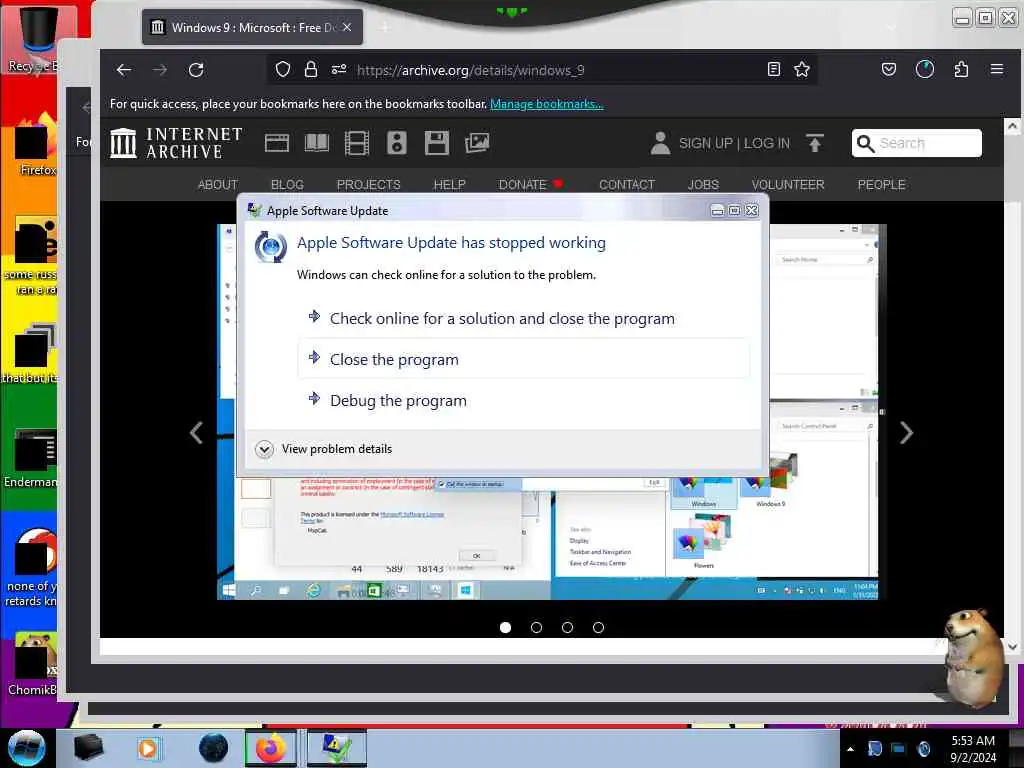The image size is (1024, 768).
Task: Click the taskbar clock showing 5:53 AM
Action: (973, 749)
